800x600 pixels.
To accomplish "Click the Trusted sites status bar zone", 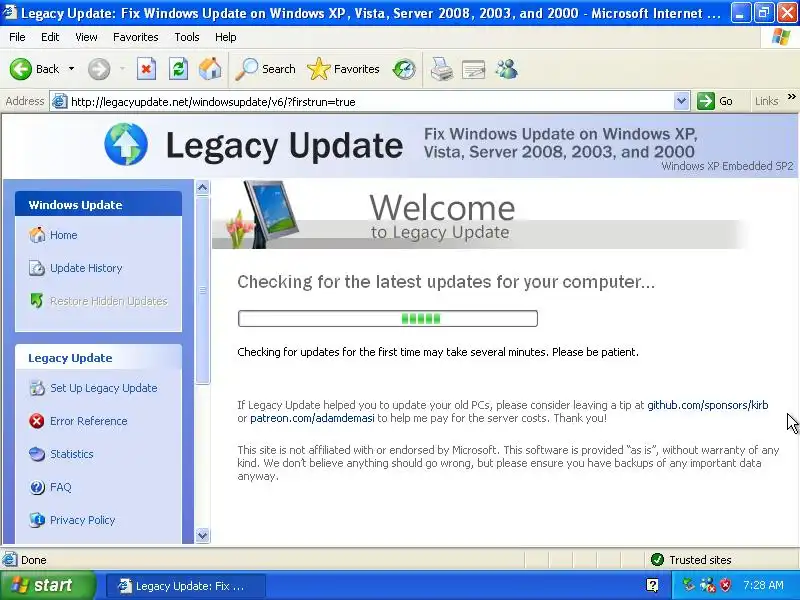I will pos(692,560).
